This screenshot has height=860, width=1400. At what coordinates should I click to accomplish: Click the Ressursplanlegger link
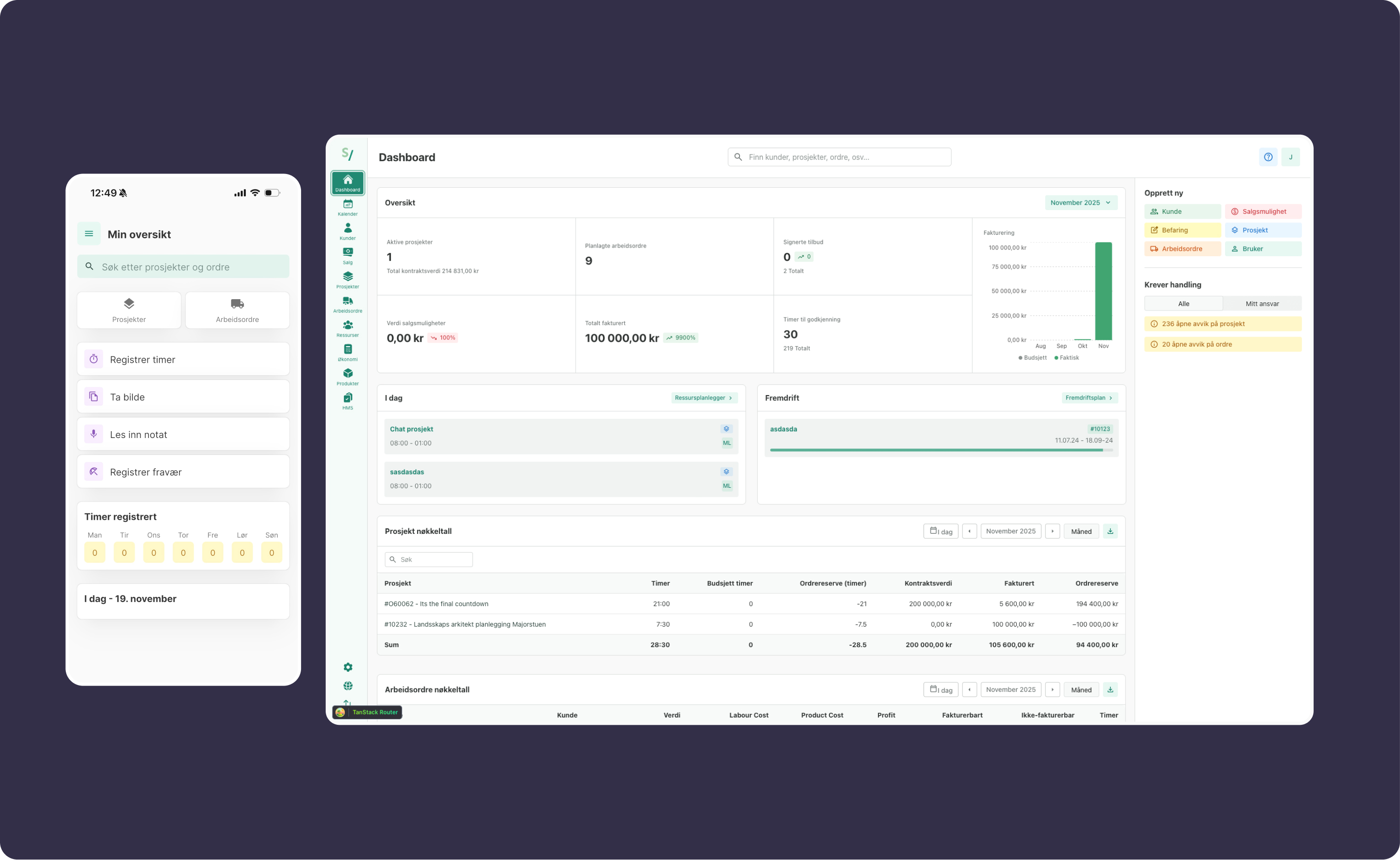tap(704, 398)
